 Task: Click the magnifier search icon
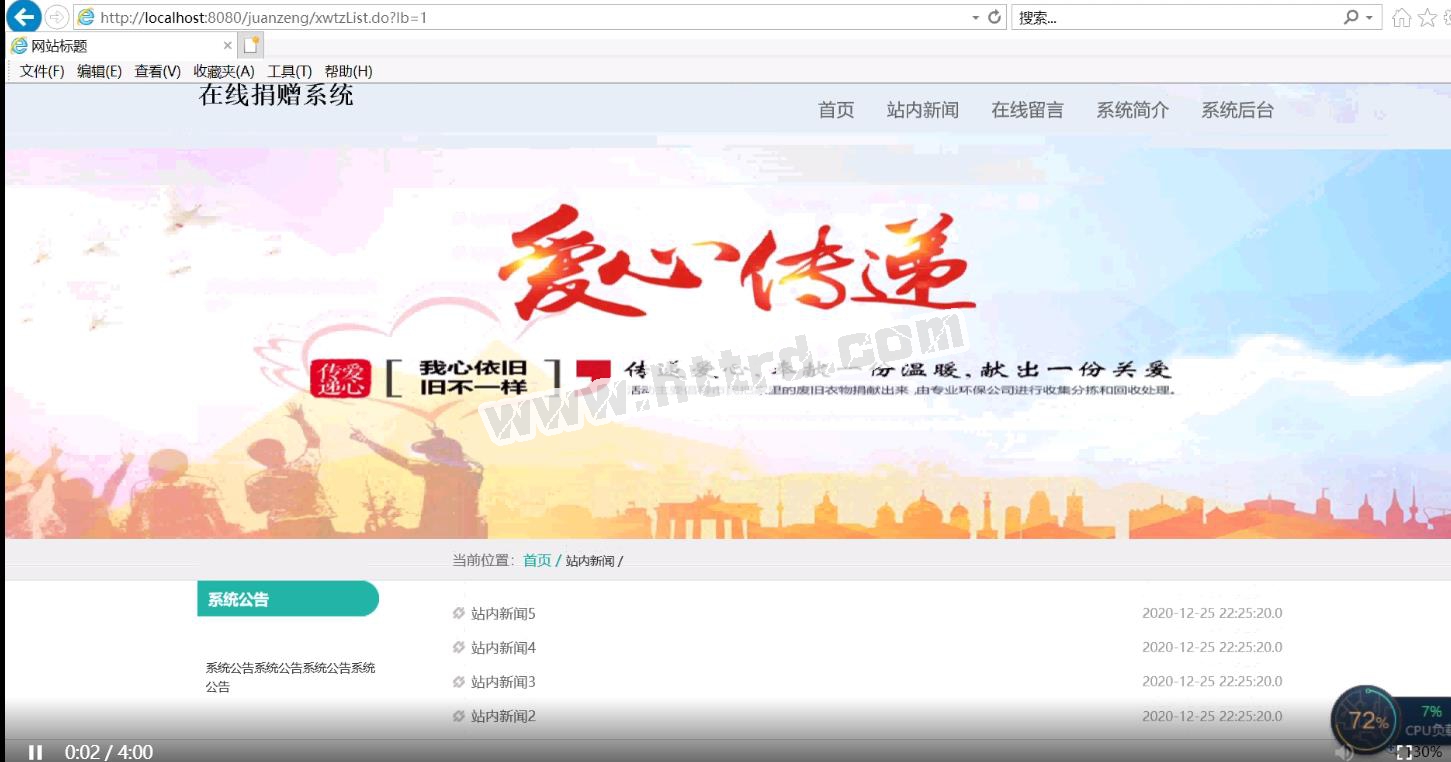click(1351, 17)
